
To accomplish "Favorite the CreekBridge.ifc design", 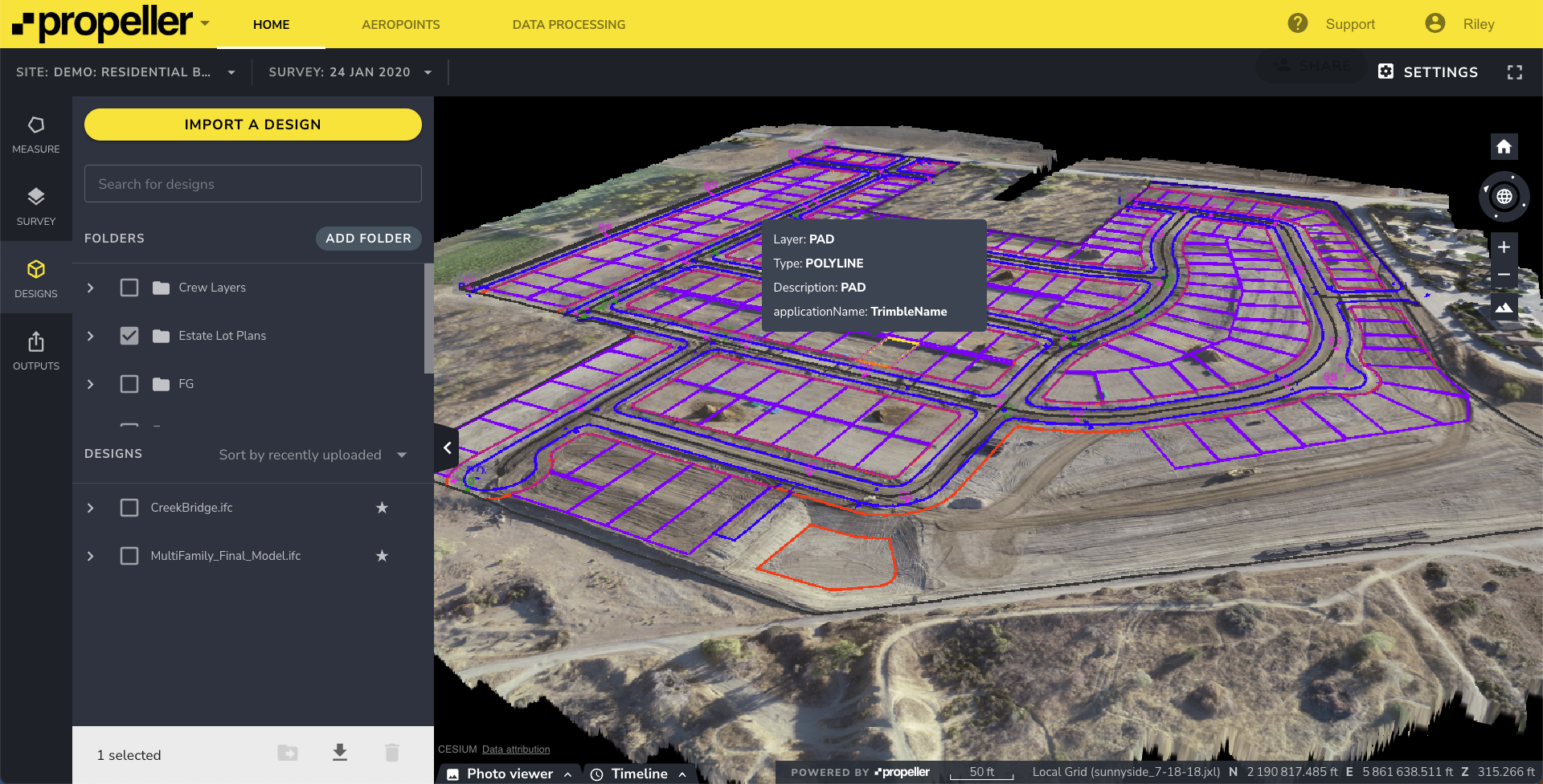I will point(382,508).
